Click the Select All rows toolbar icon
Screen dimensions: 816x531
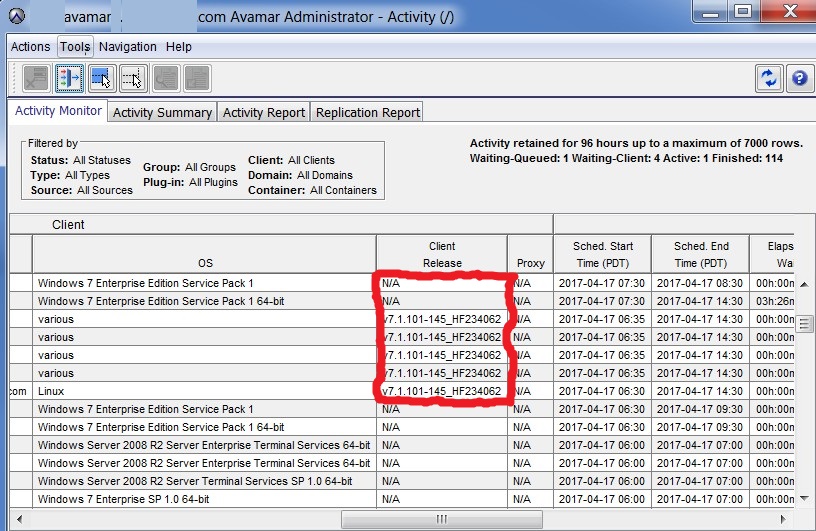[101, 79]
